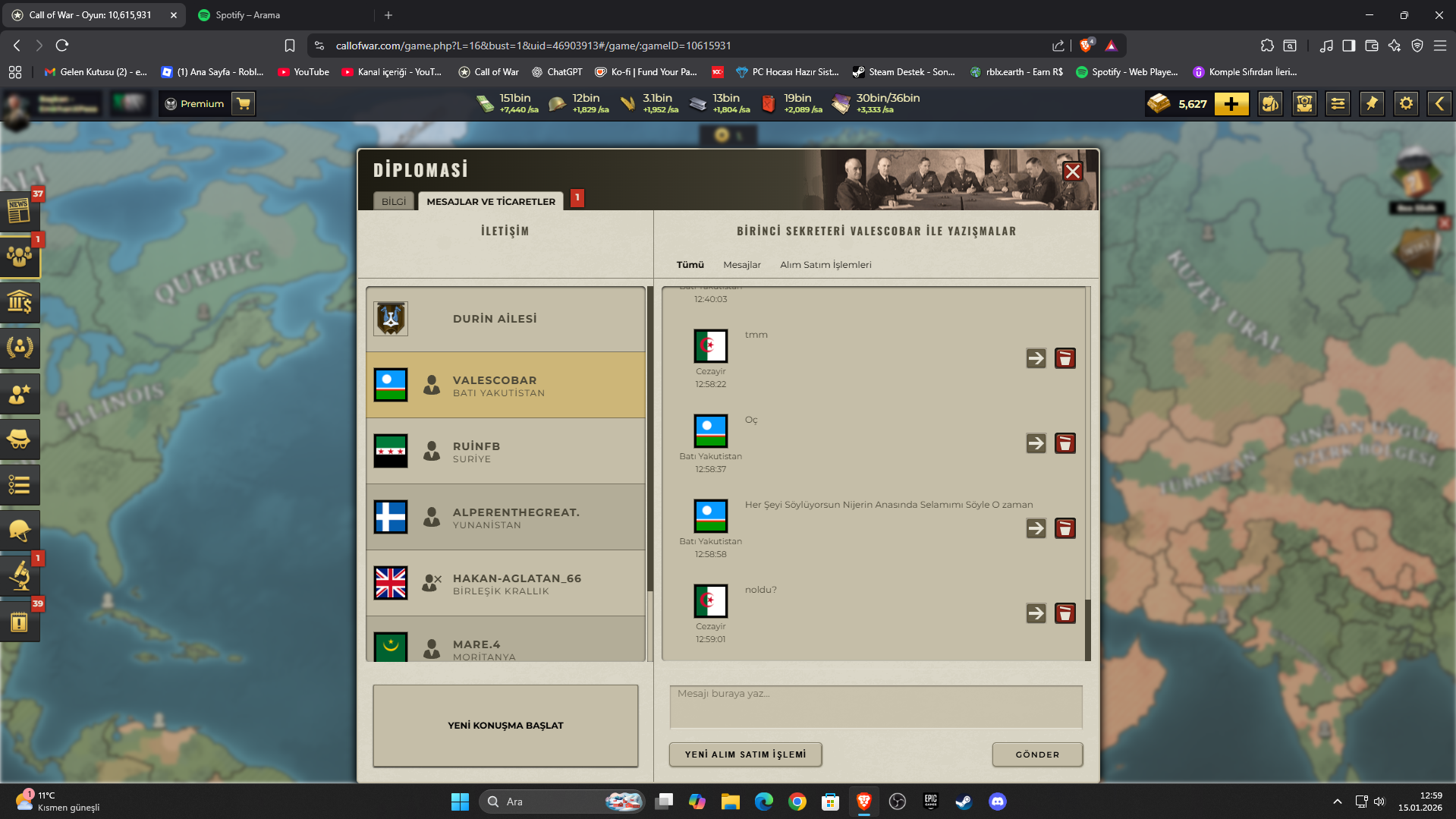This screenshot has width=1456, height=819.
Task: Open the exclamation events icon with 39 badge
Action: point(19,622)
